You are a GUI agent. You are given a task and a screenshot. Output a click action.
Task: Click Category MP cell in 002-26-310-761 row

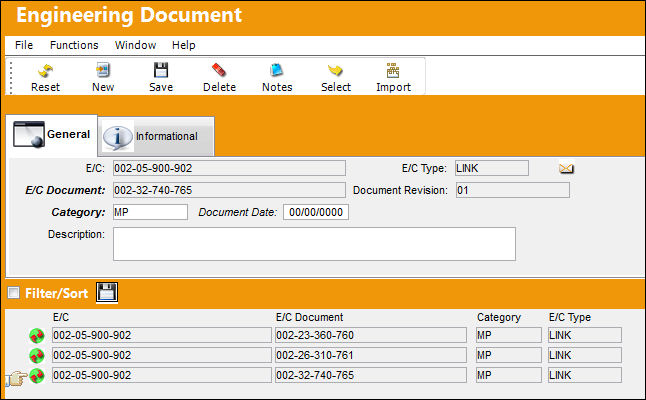pos(509,355)
